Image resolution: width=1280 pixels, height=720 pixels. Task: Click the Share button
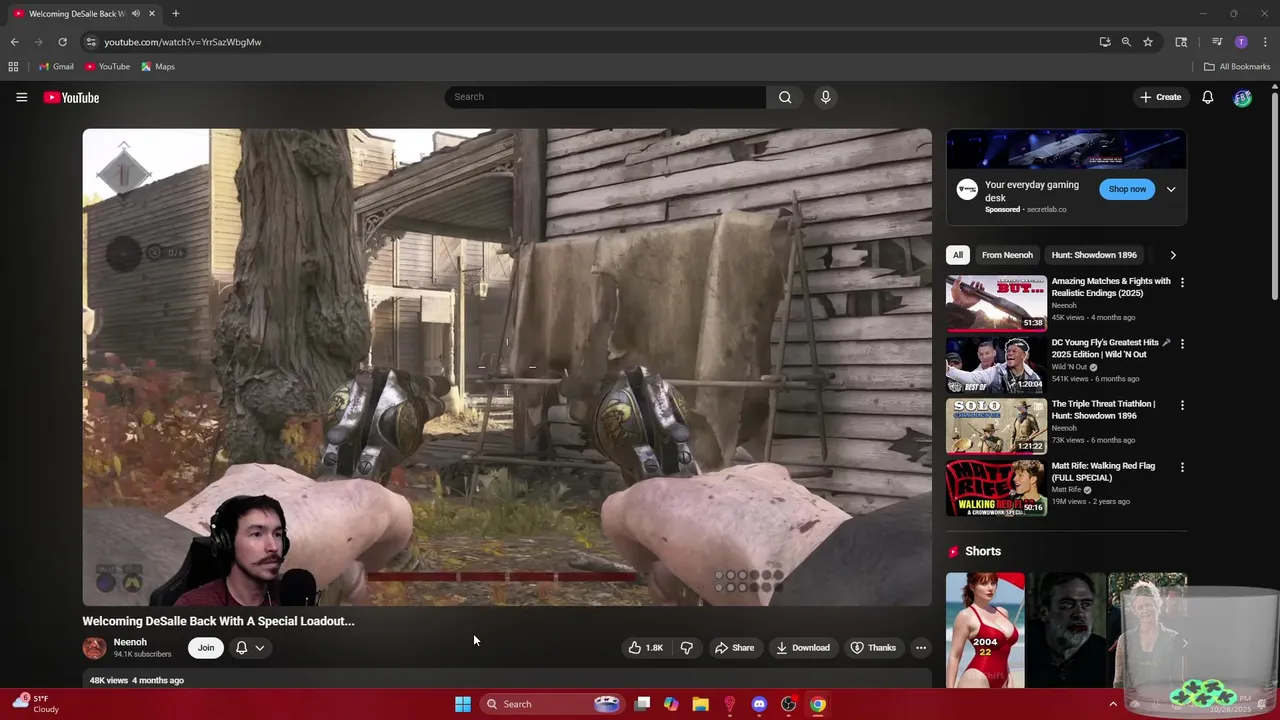click(x=734, y=648)
